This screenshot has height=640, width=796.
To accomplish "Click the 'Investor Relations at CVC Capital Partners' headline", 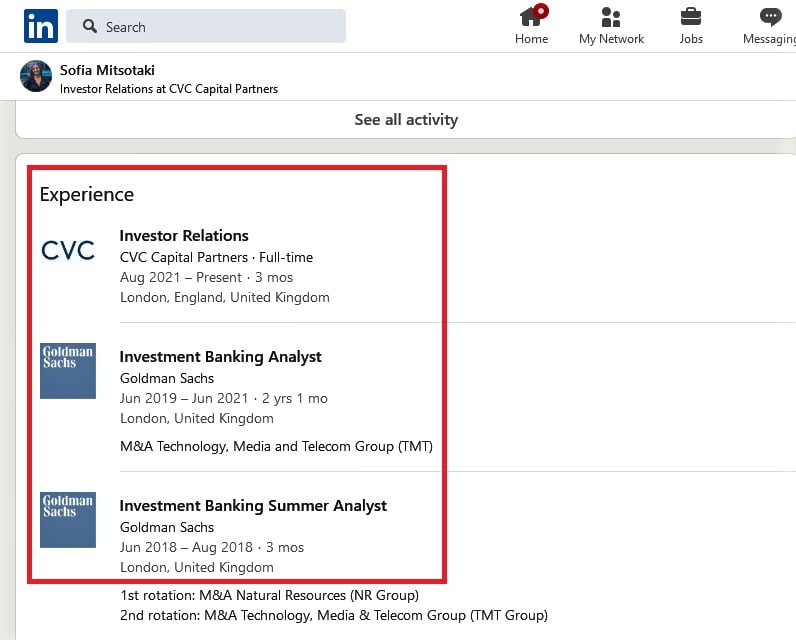I will (x=169, y=89).
